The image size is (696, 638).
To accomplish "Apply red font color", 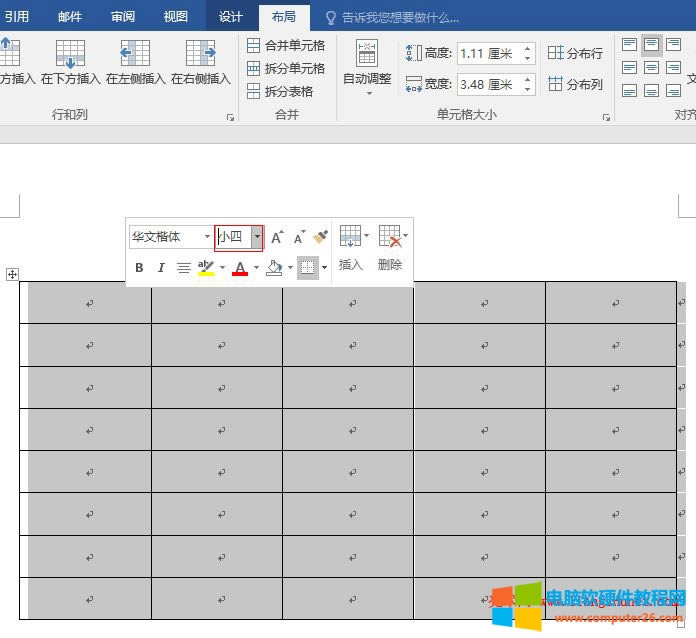I will (240, 268).
